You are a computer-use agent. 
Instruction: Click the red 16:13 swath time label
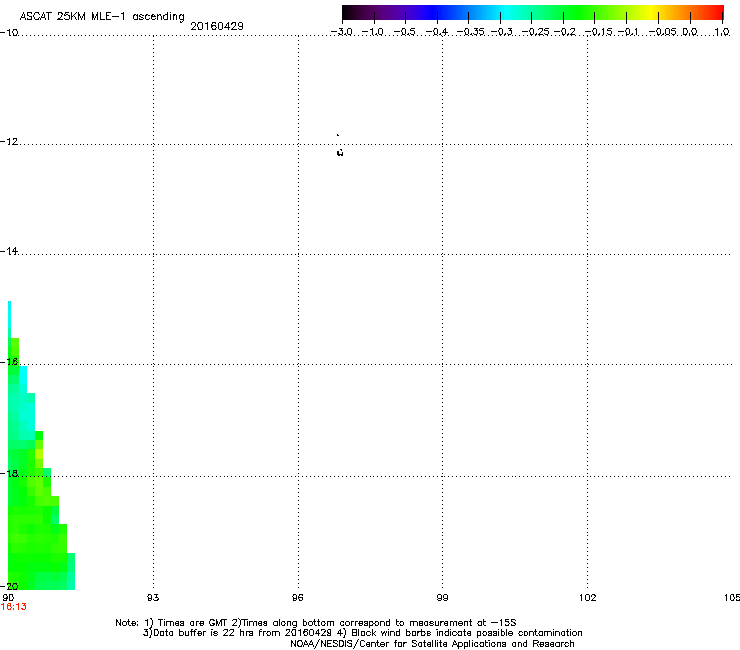[14, 607]
